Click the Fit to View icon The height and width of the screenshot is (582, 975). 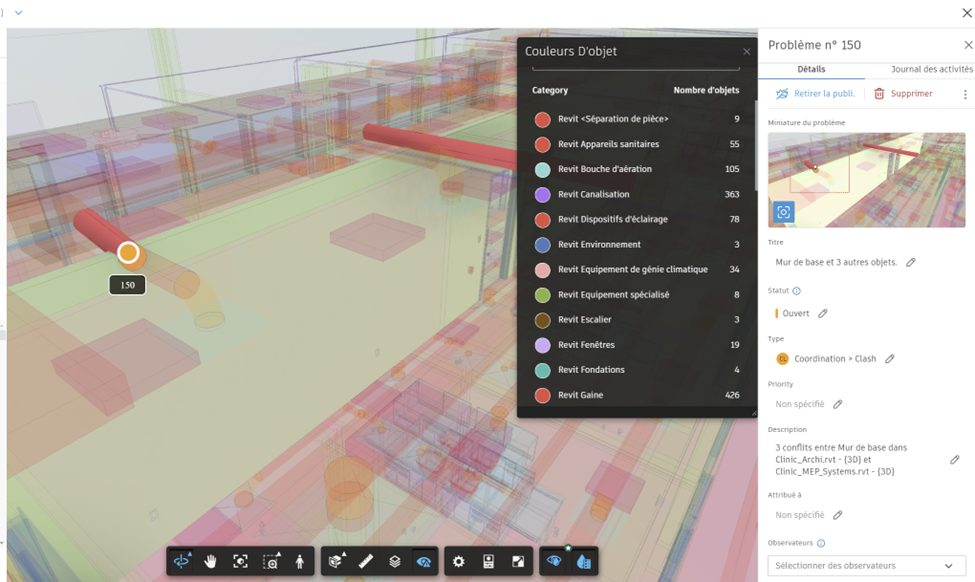(240, 561)
